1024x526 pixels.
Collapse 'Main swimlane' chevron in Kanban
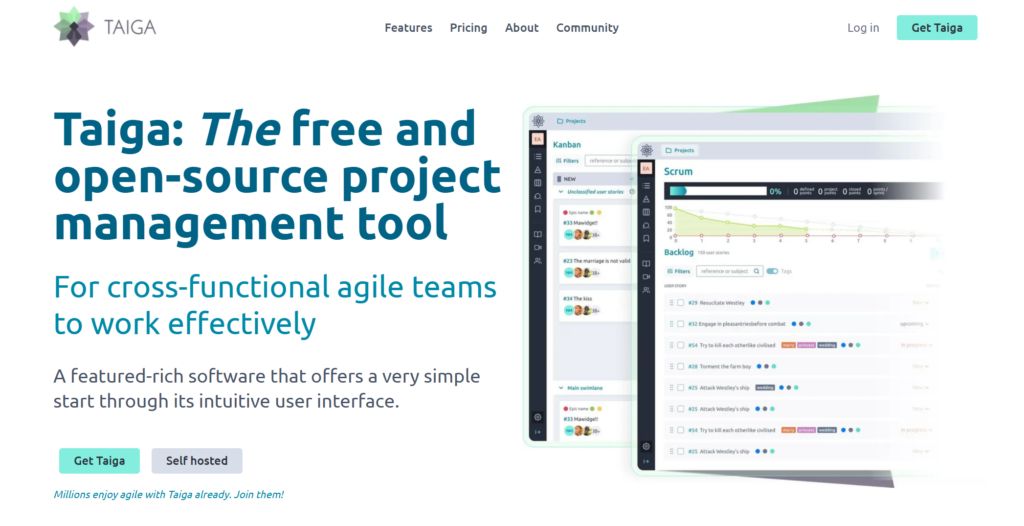[x=560, y=388]
